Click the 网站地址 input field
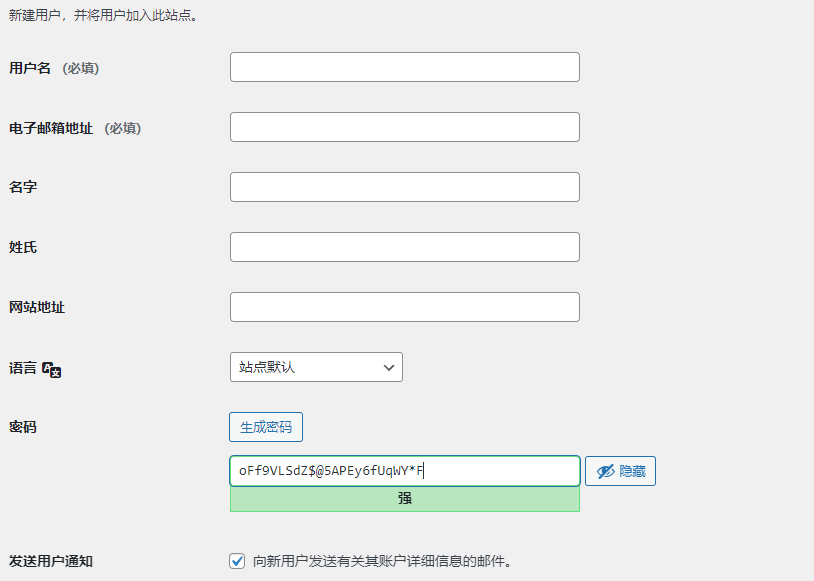 [404, 307]
